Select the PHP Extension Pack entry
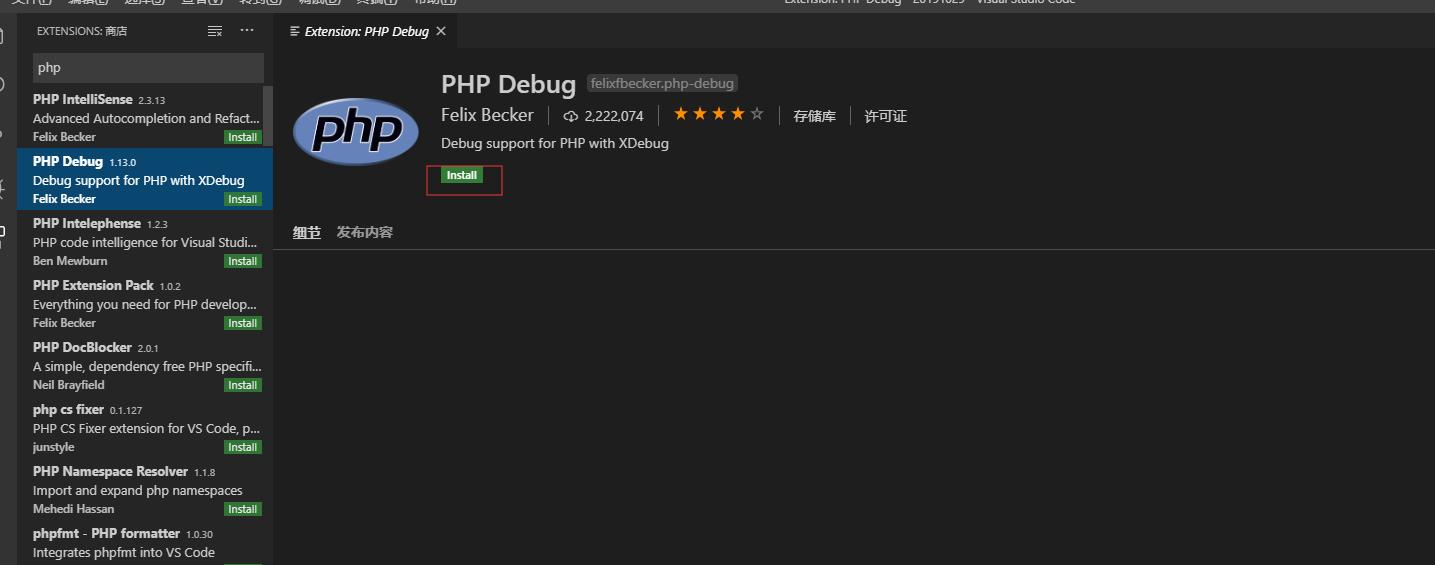 [144, 303]
